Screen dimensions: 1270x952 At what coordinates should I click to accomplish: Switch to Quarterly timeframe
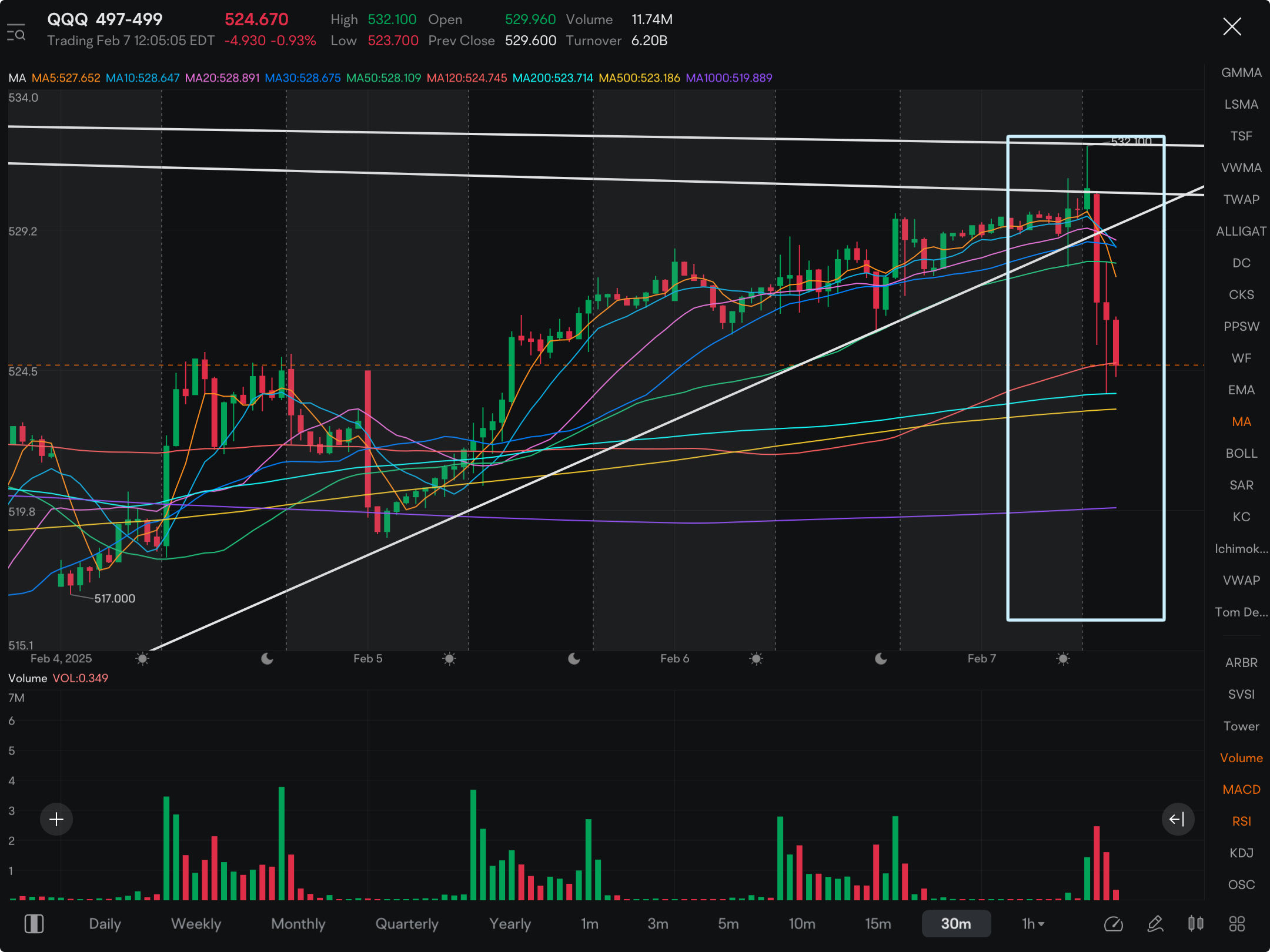point(407,924)
